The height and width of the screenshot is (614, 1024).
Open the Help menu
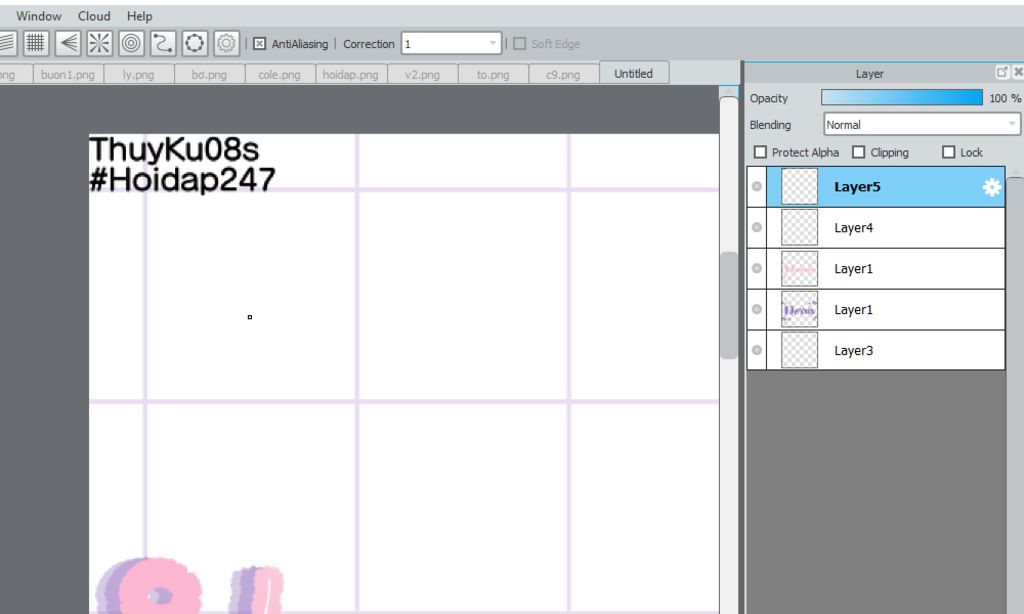[x=139, y=16]
